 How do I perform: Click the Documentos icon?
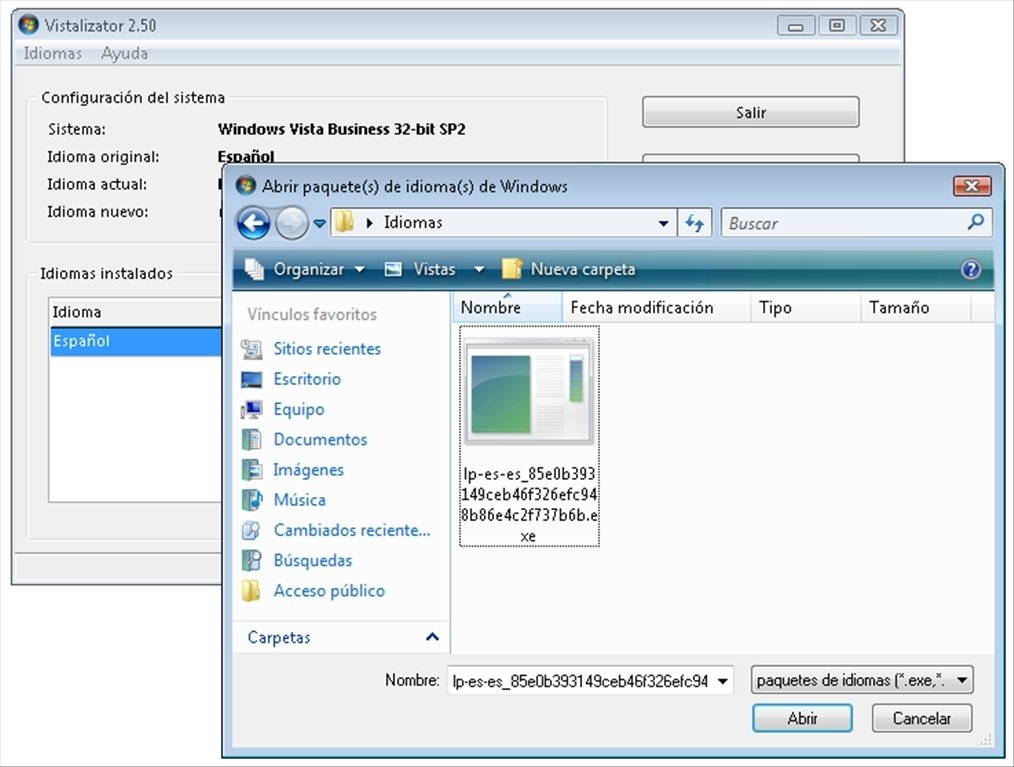(252, 440)
